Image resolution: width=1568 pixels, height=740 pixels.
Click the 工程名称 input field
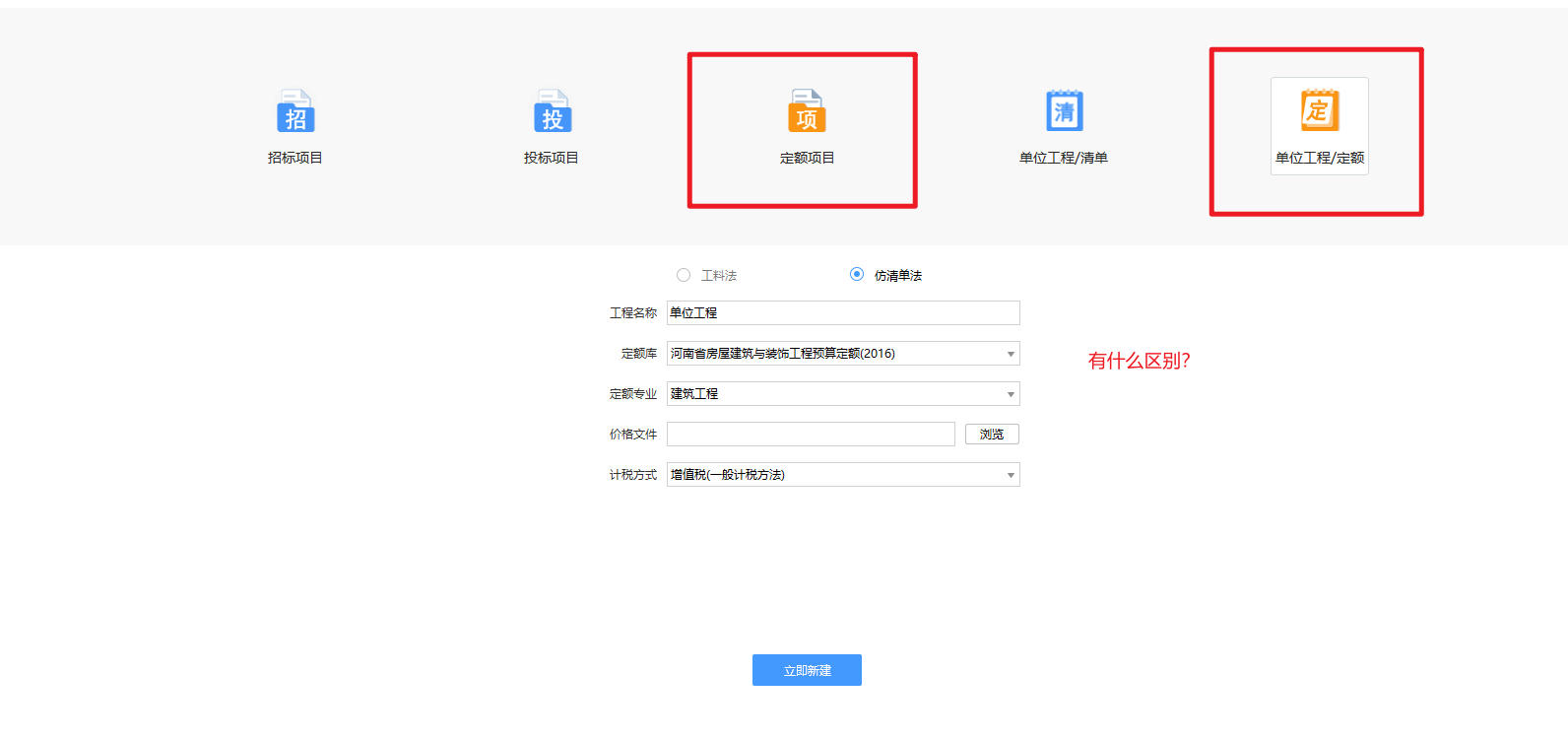tap(843, 312)
